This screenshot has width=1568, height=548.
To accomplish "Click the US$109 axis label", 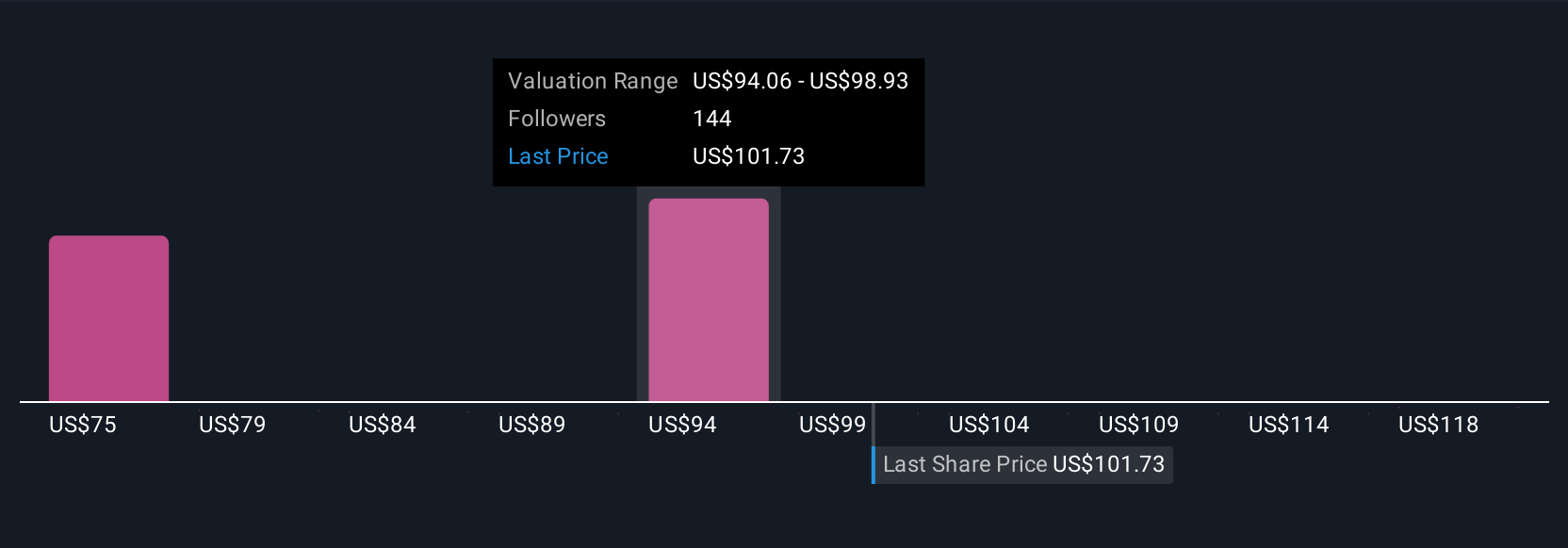I will coord(1139,425).
